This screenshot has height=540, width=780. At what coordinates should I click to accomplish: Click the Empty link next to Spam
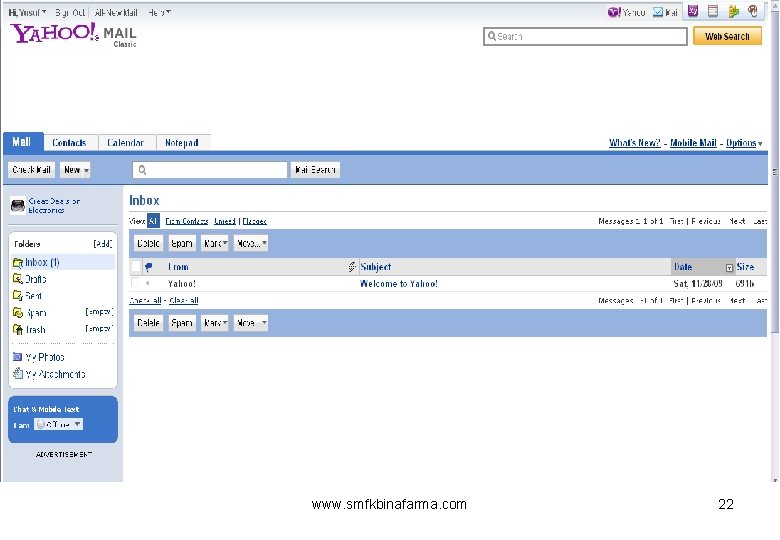coord(99,312)
